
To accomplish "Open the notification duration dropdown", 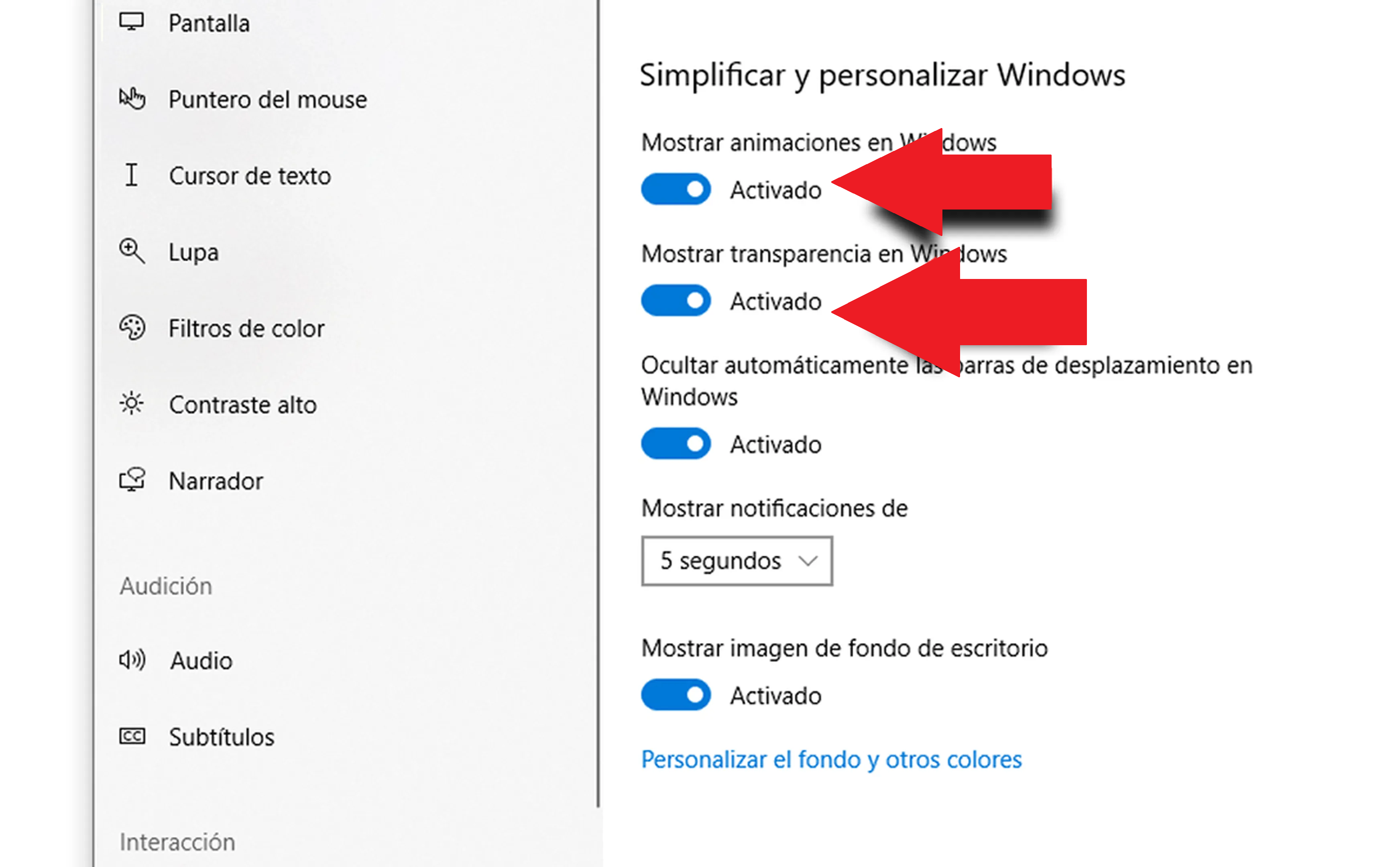I will pos(737,561).
